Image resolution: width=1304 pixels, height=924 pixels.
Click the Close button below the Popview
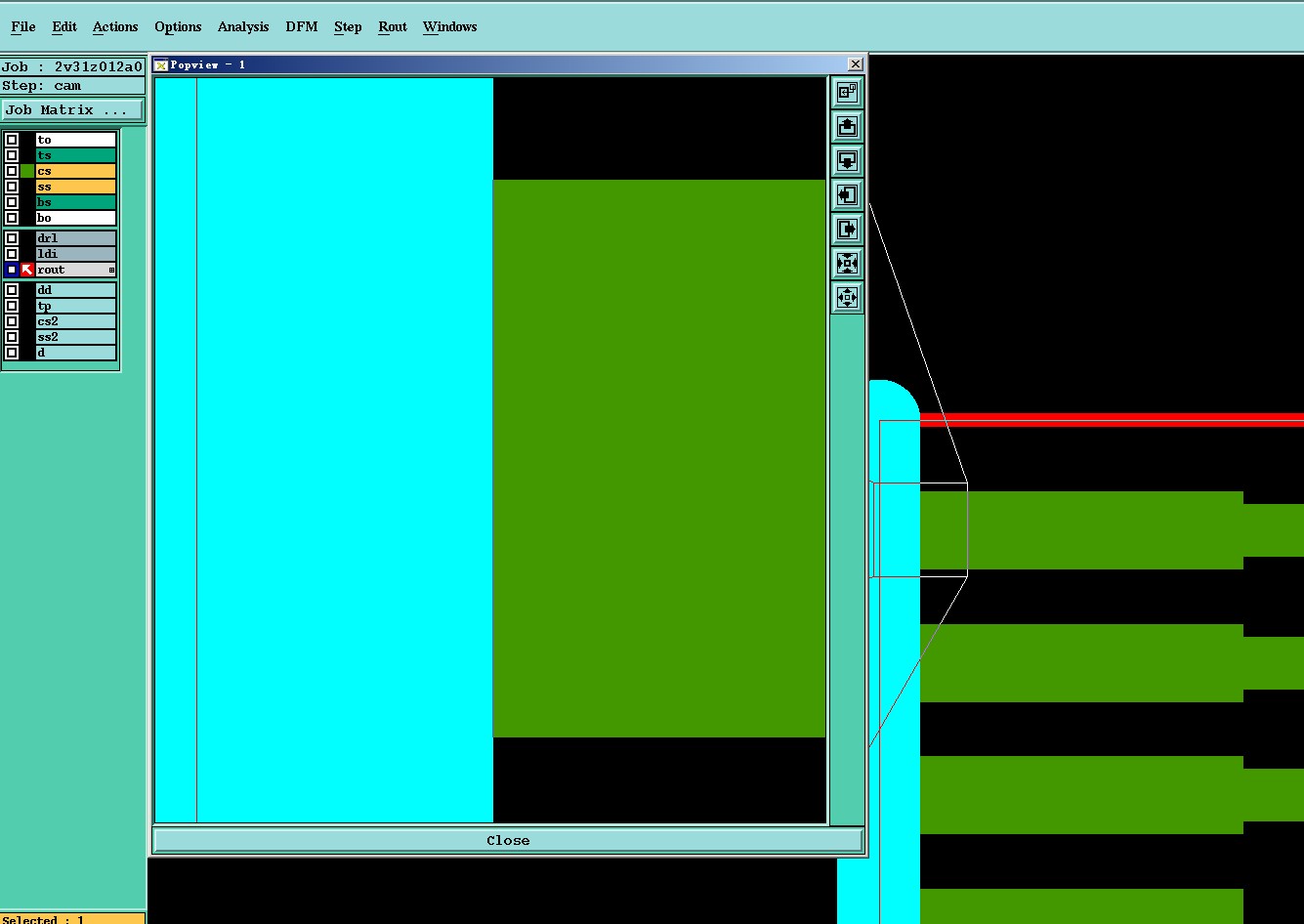508,840
